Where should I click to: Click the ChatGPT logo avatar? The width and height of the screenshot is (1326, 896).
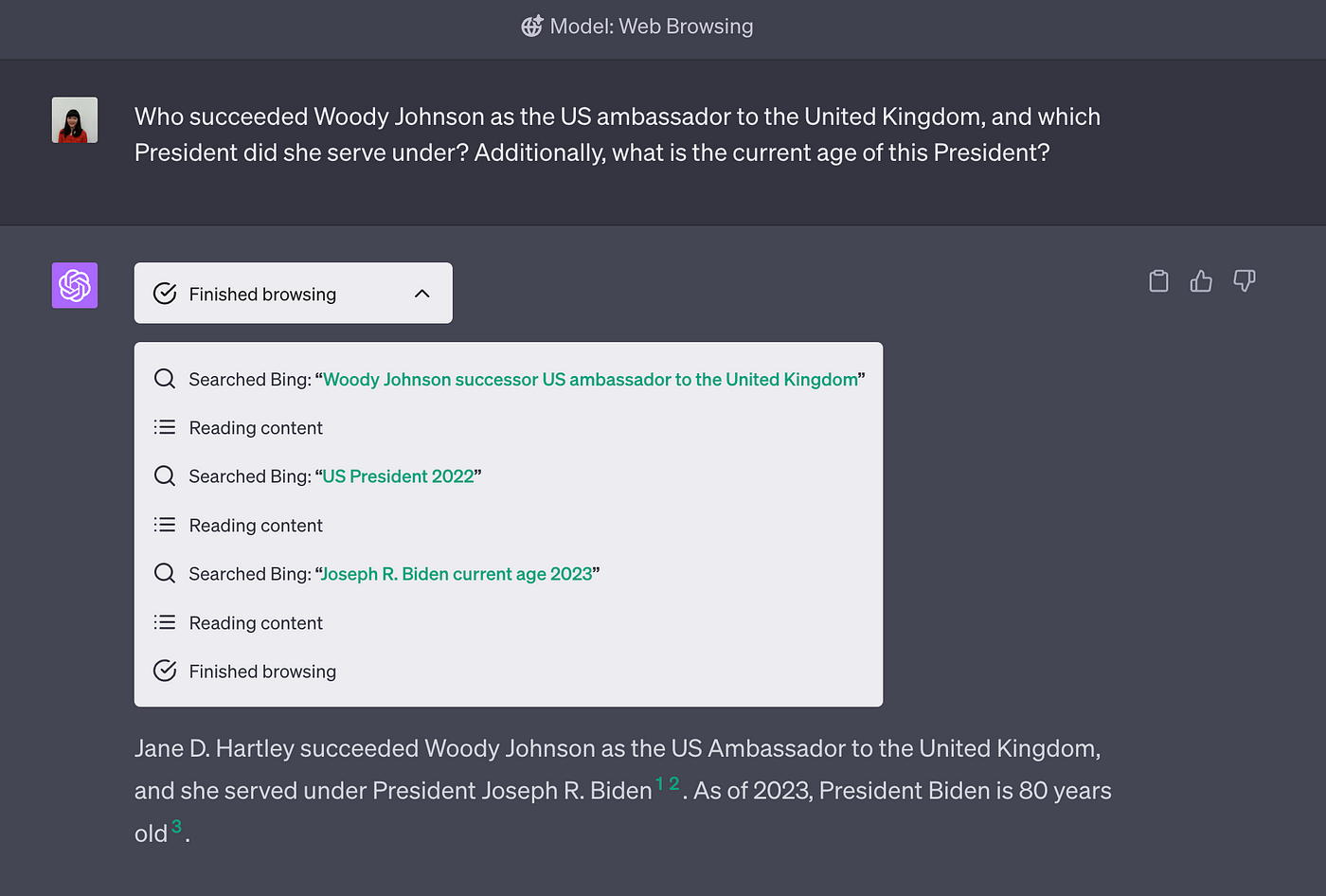[75, 285]
